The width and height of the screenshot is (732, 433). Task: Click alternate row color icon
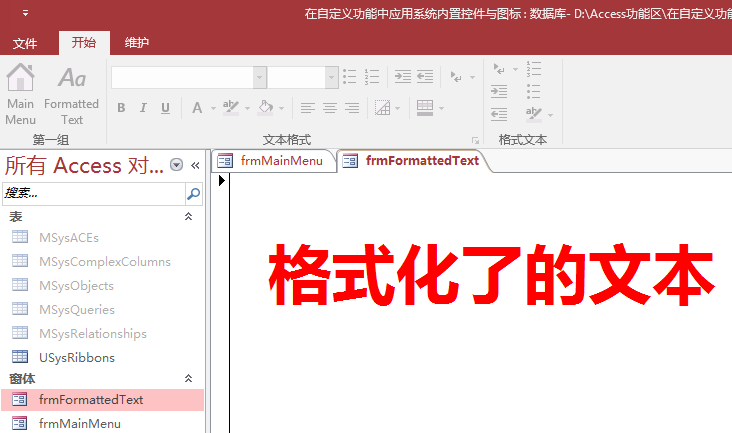point(425,108)
